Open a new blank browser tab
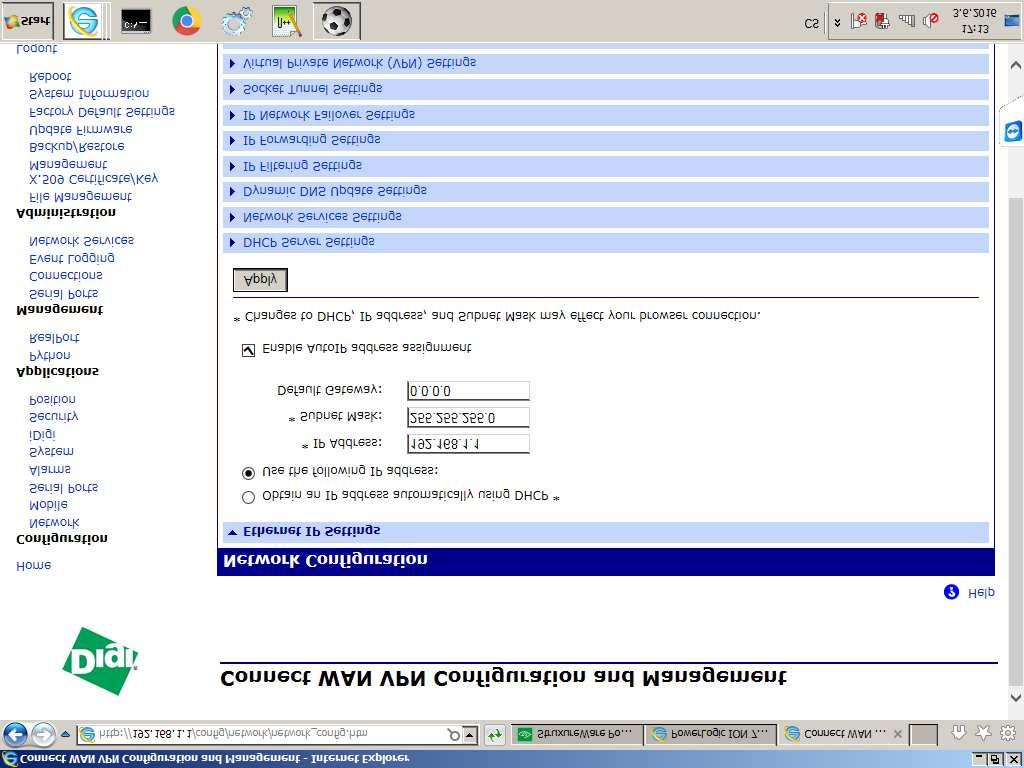This screenshot has width=1024, height=768. click(x=923, y=735)
